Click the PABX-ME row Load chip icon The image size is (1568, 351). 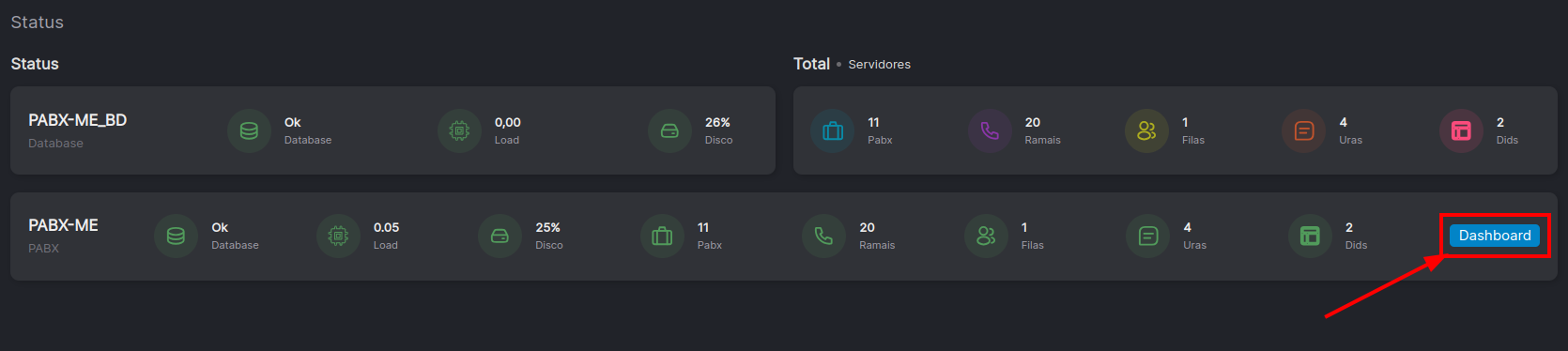click(x=338, y=236)
